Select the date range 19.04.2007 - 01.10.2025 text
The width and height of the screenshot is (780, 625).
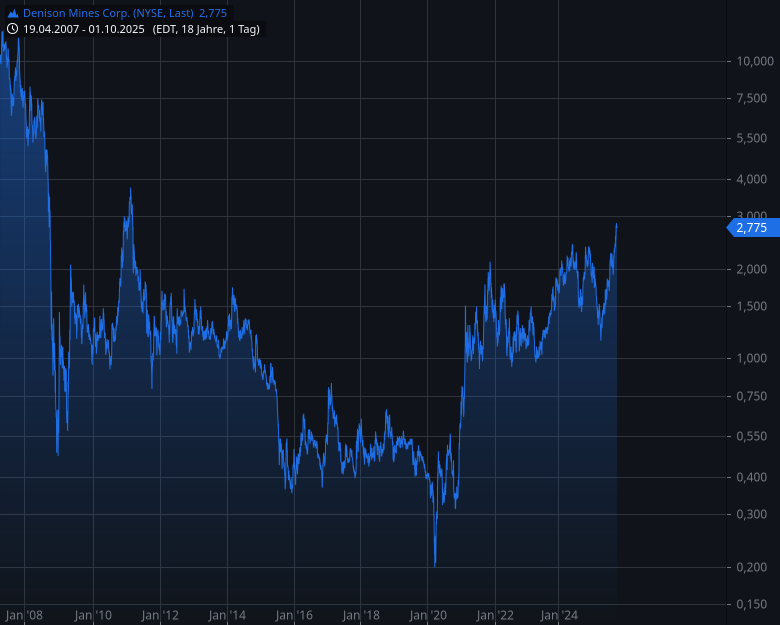point(84,29)
